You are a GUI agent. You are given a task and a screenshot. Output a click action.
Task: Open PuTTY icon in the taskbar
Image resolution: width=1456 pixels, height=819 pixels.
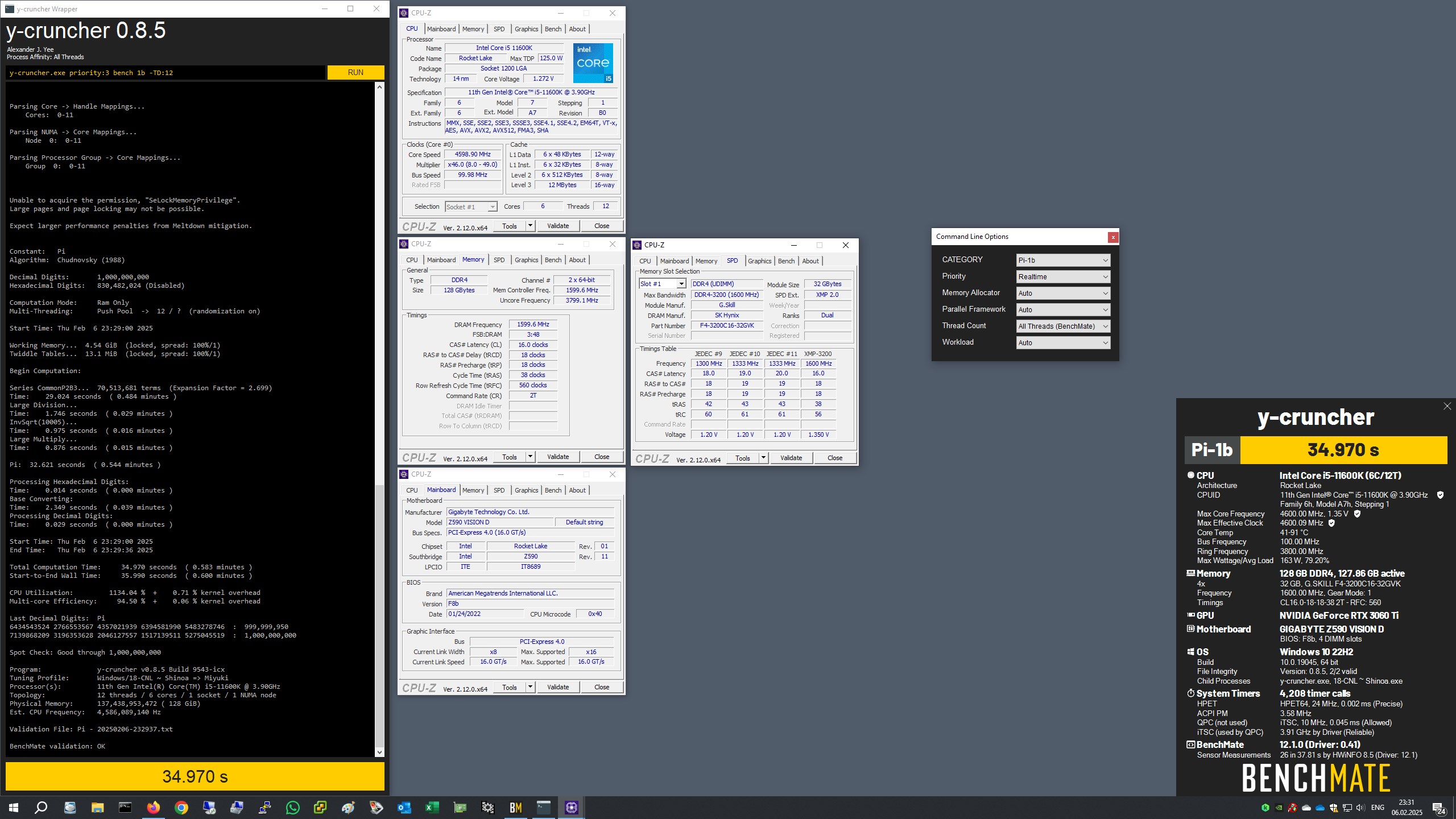(264, 807)
